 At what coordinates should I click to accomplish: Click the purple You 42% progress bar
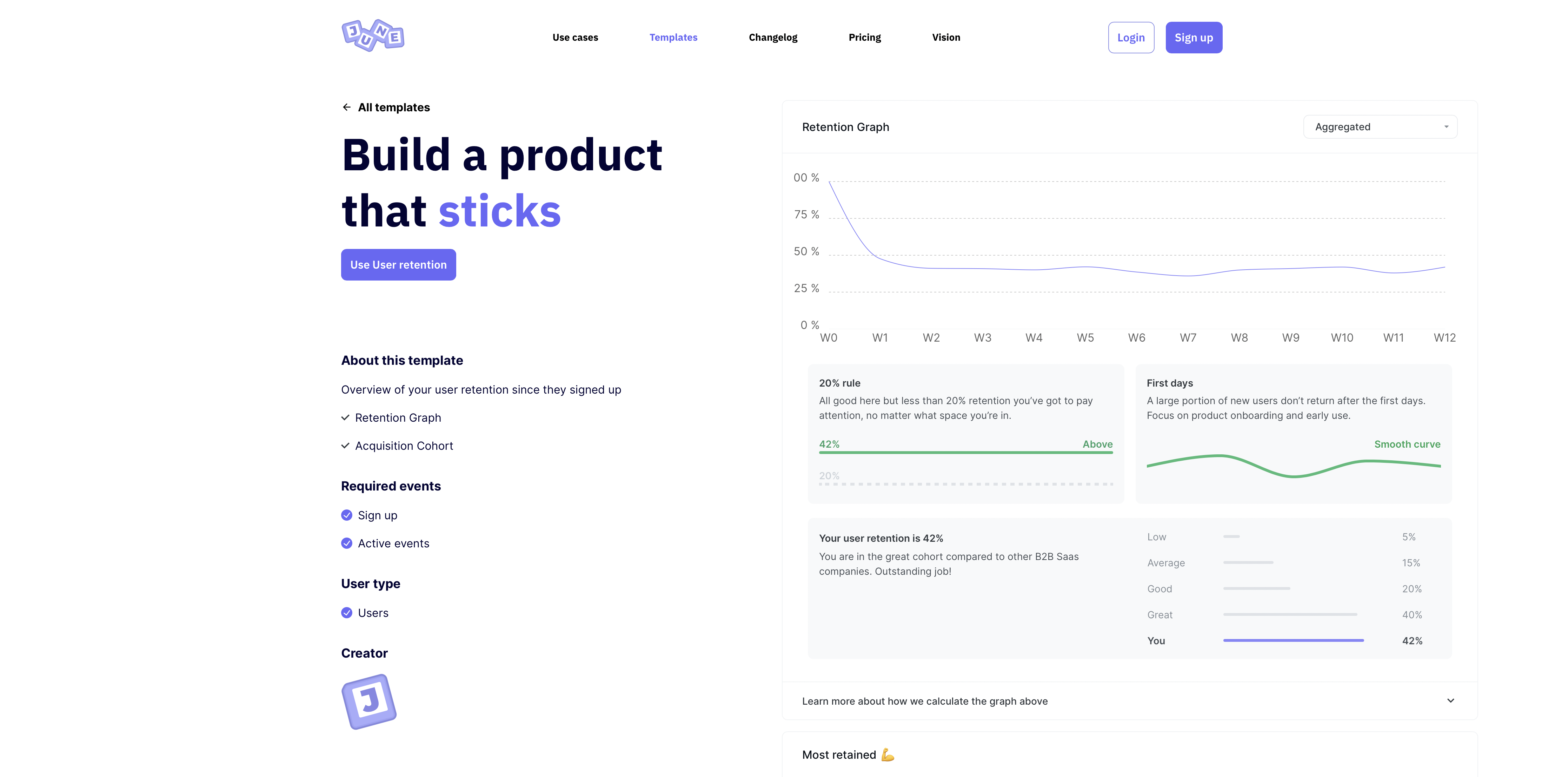tap(1293, 641)
